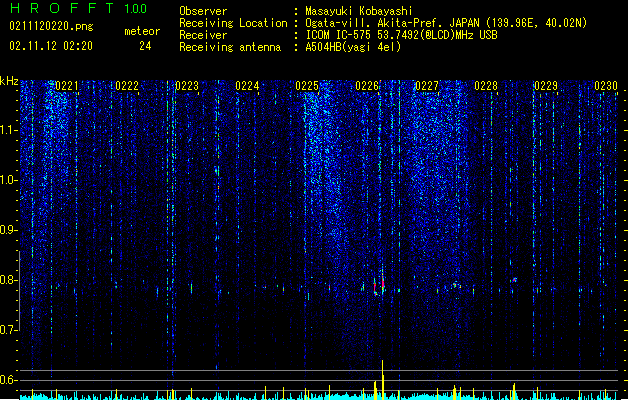This screenshot has width=629, height=400.
Task: Click the Receiving Location label
Action: (233, 23)
